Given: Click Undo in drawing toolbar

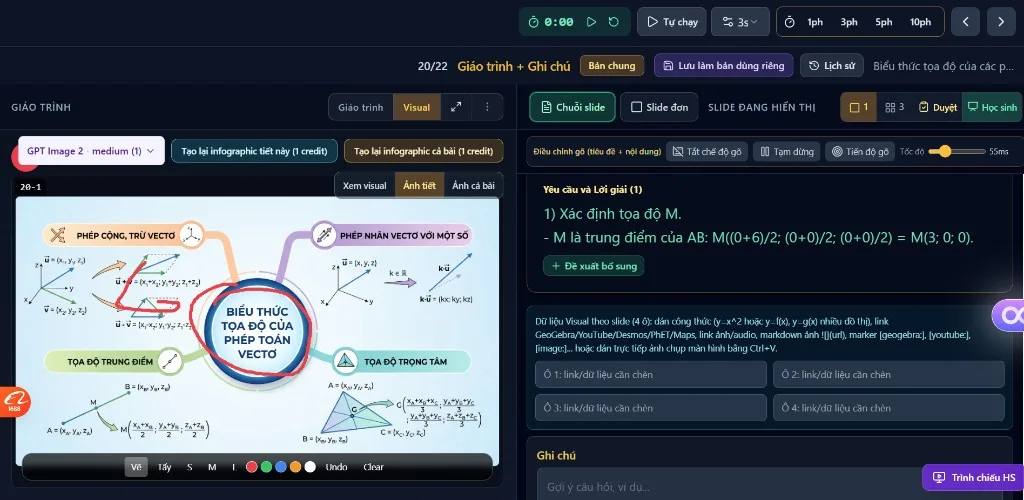Looking at the screenshot, I should coord(336,467).
